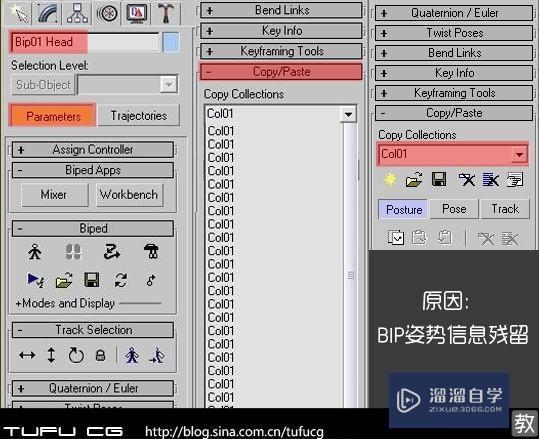Click the Max Load Preferences icon
Image resolution: width=539 pixels, height=439 pixels.
point(515,179)
